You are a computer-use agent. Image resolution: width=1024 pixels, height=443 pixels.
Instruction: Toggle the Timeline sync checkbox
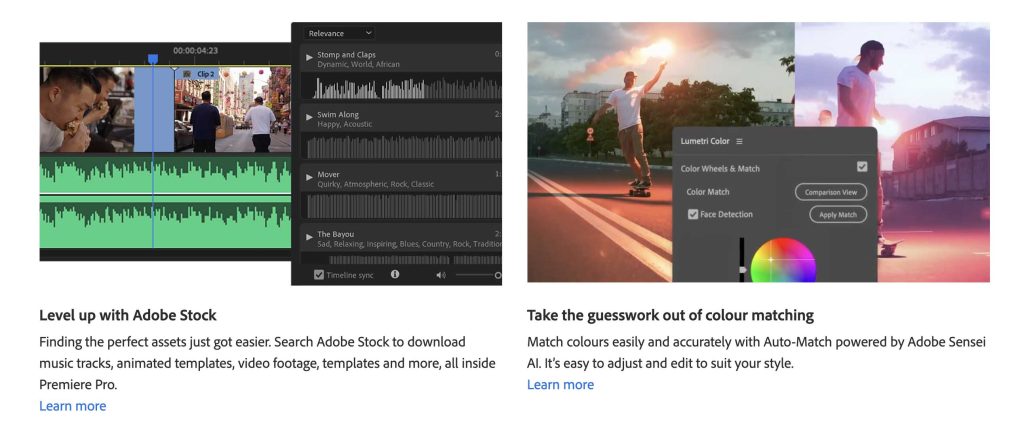coord(319,275)
